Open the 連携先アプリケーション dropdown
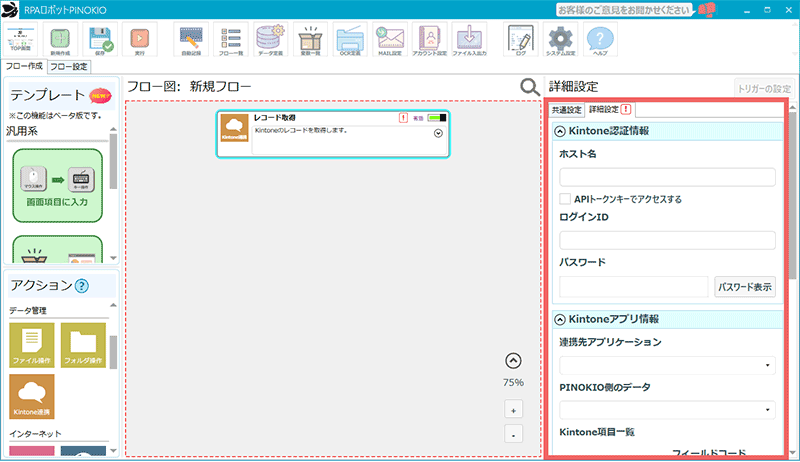 pos(667,365)
